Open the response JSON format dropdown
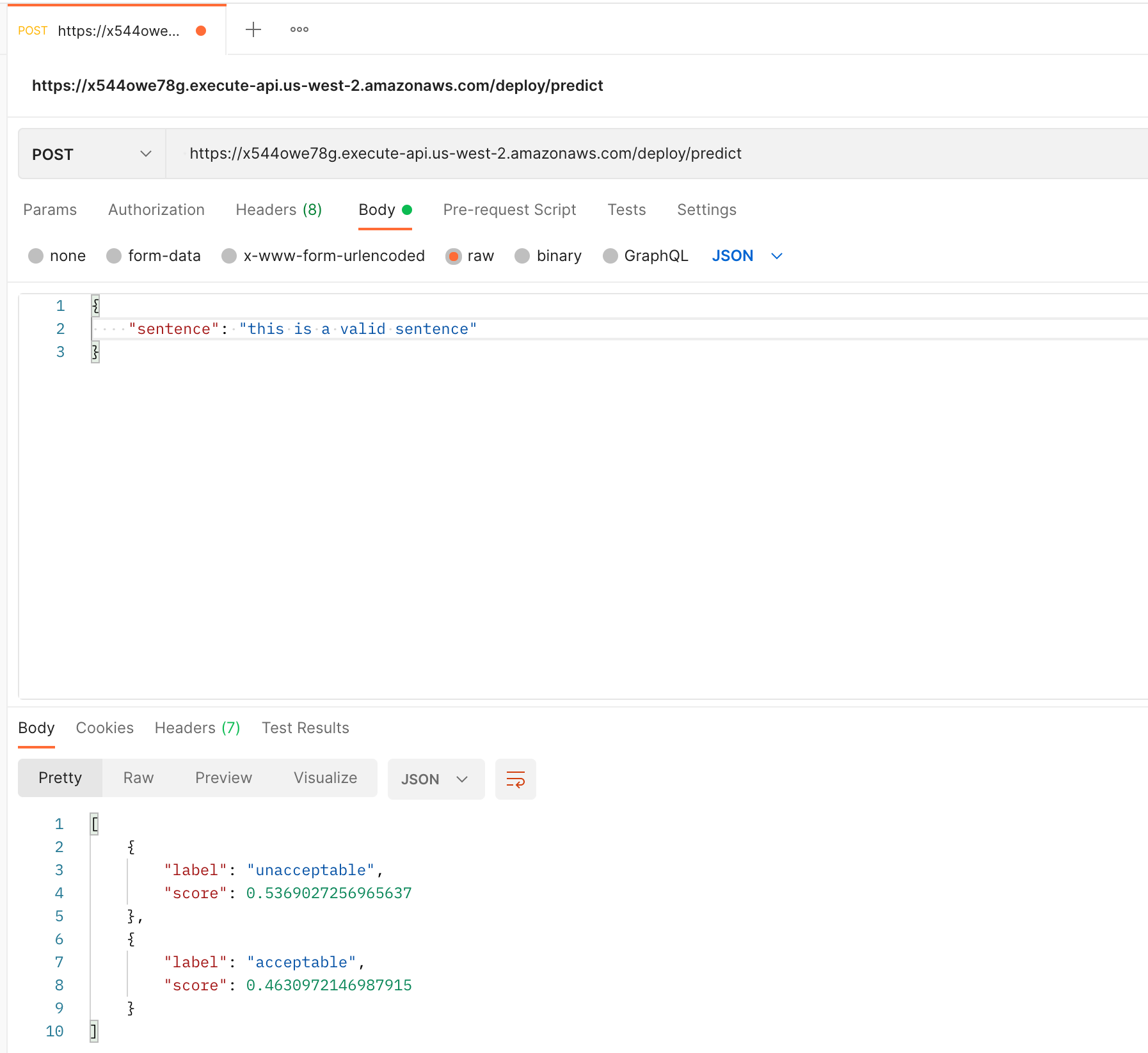1148x1053 pixels. [x=435, y=779]
